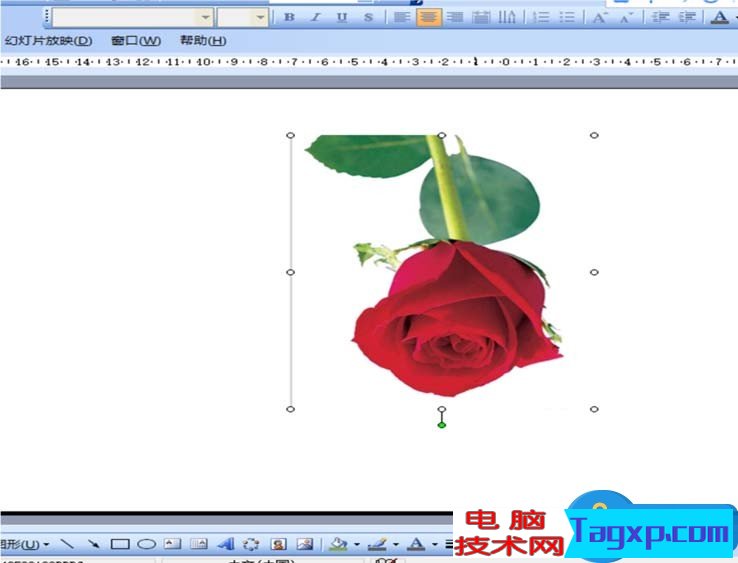738x563 pixels.
Task: Open the font name dropdown arrow
Action: [206, 17]
